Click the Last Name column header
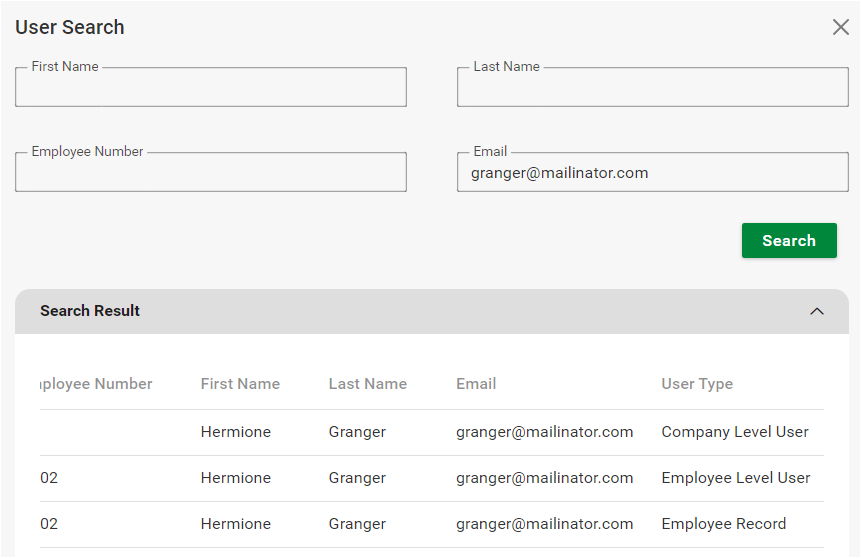 coord(367,384)
